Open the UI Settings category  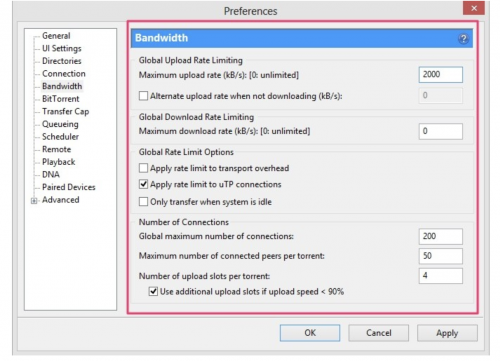click(x=62, y=48)
